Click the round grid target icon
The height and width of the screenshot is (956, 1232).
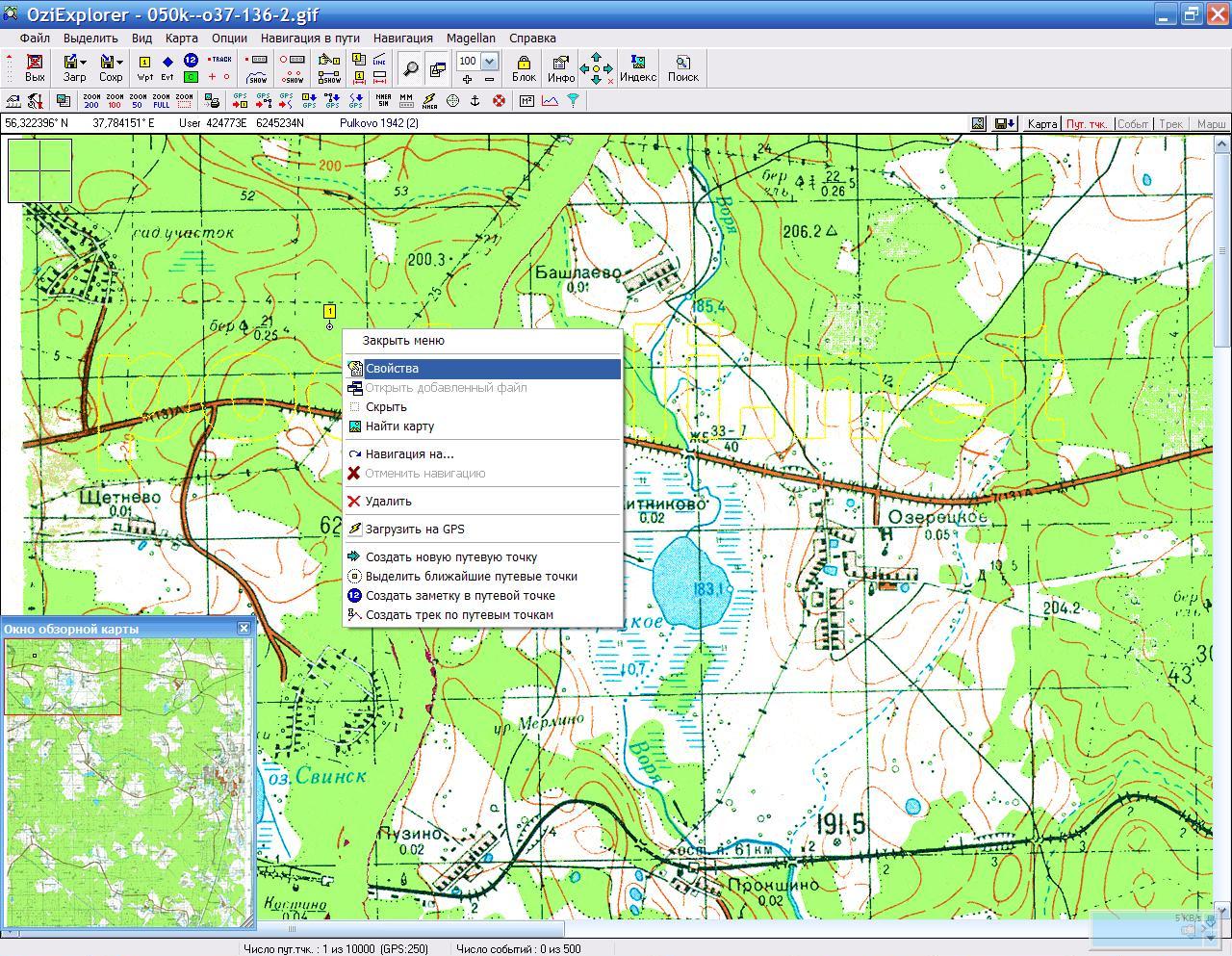click(452, 100)
